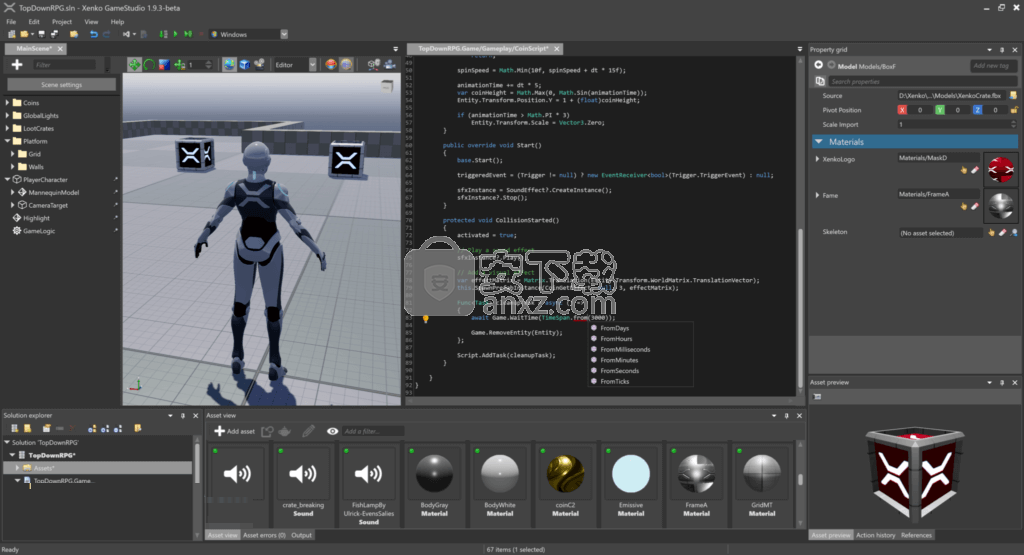
Task: Click the browse file icon next to Source
Action: click(1014, 95)
